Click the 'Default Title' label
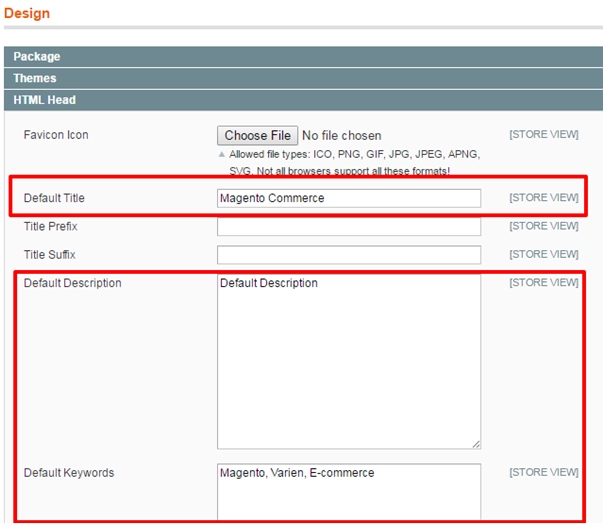The width and height of the screenshot is (603, 524). click(54, 198)
